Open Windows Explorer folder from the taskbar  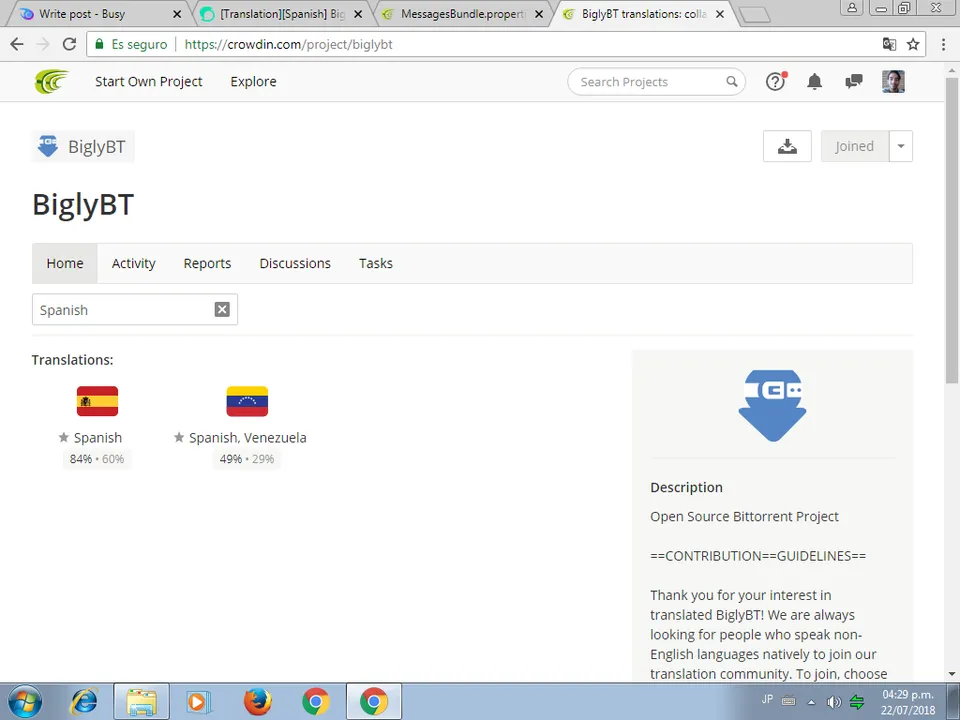[x=141, y=702]
